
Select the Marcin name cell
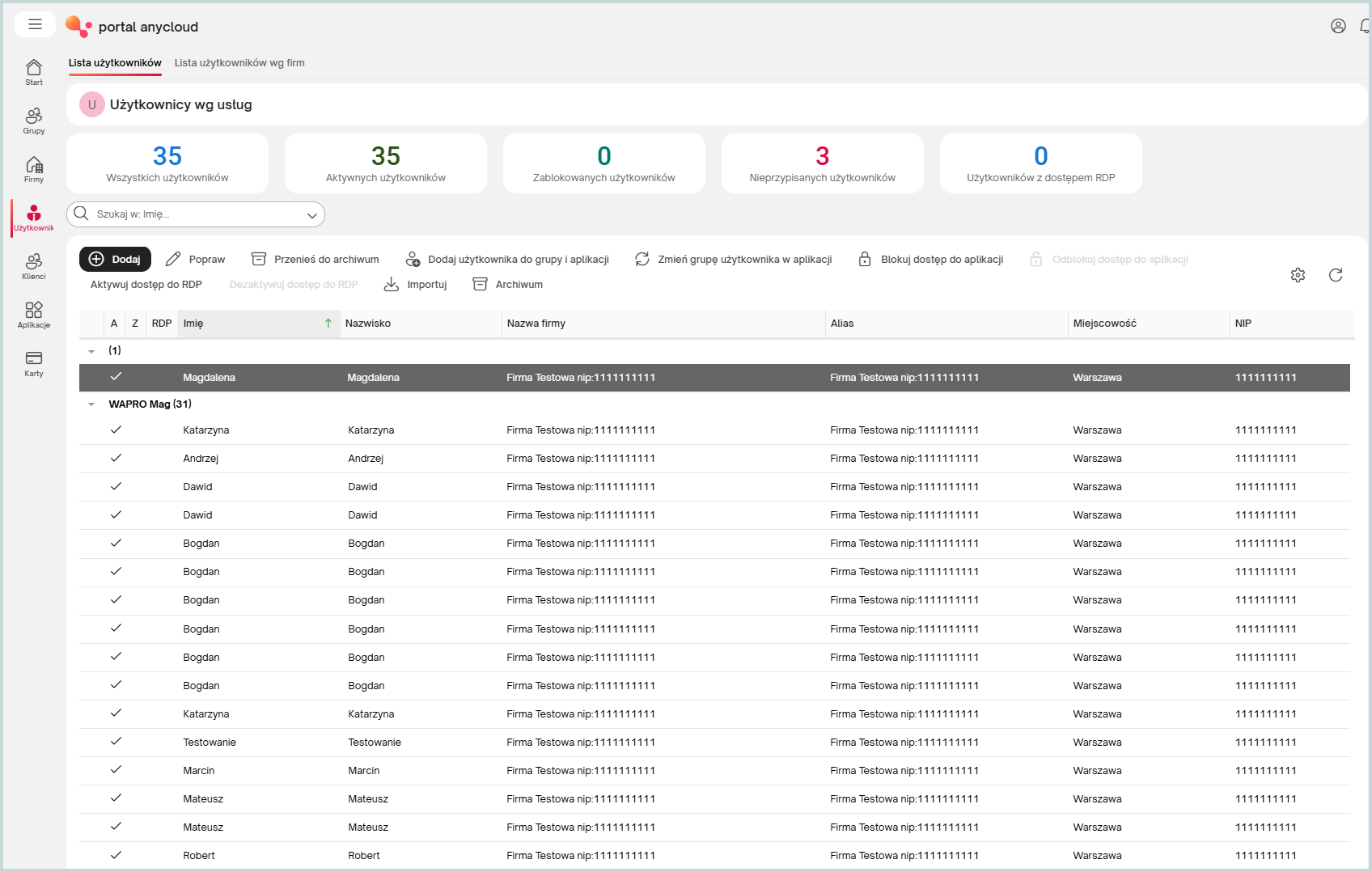[199, 771]
